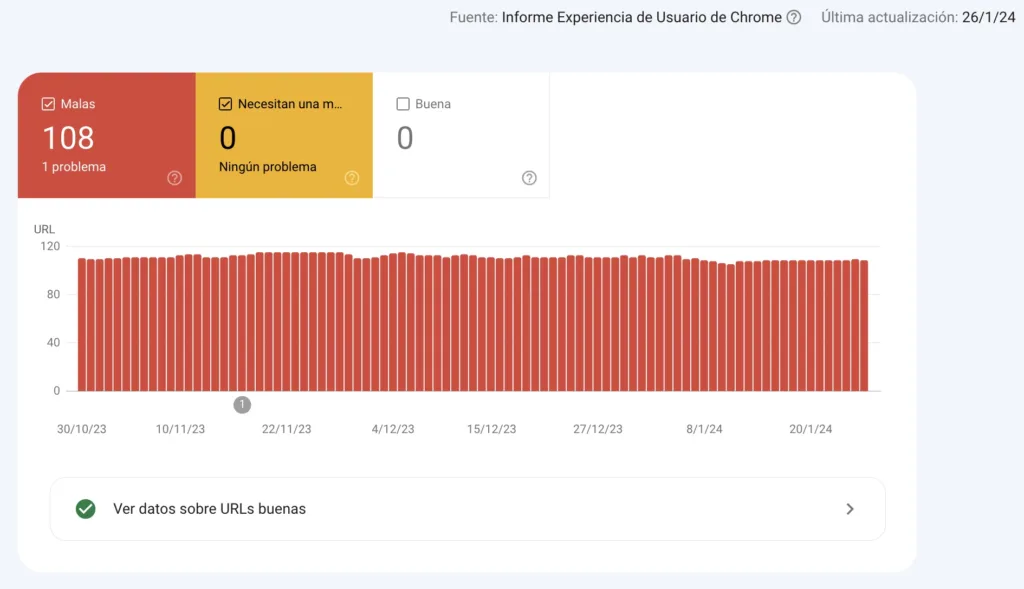Click the 27/12/23 date label
The height and width of the screenshot is (589, 1024).
point(598,429)
